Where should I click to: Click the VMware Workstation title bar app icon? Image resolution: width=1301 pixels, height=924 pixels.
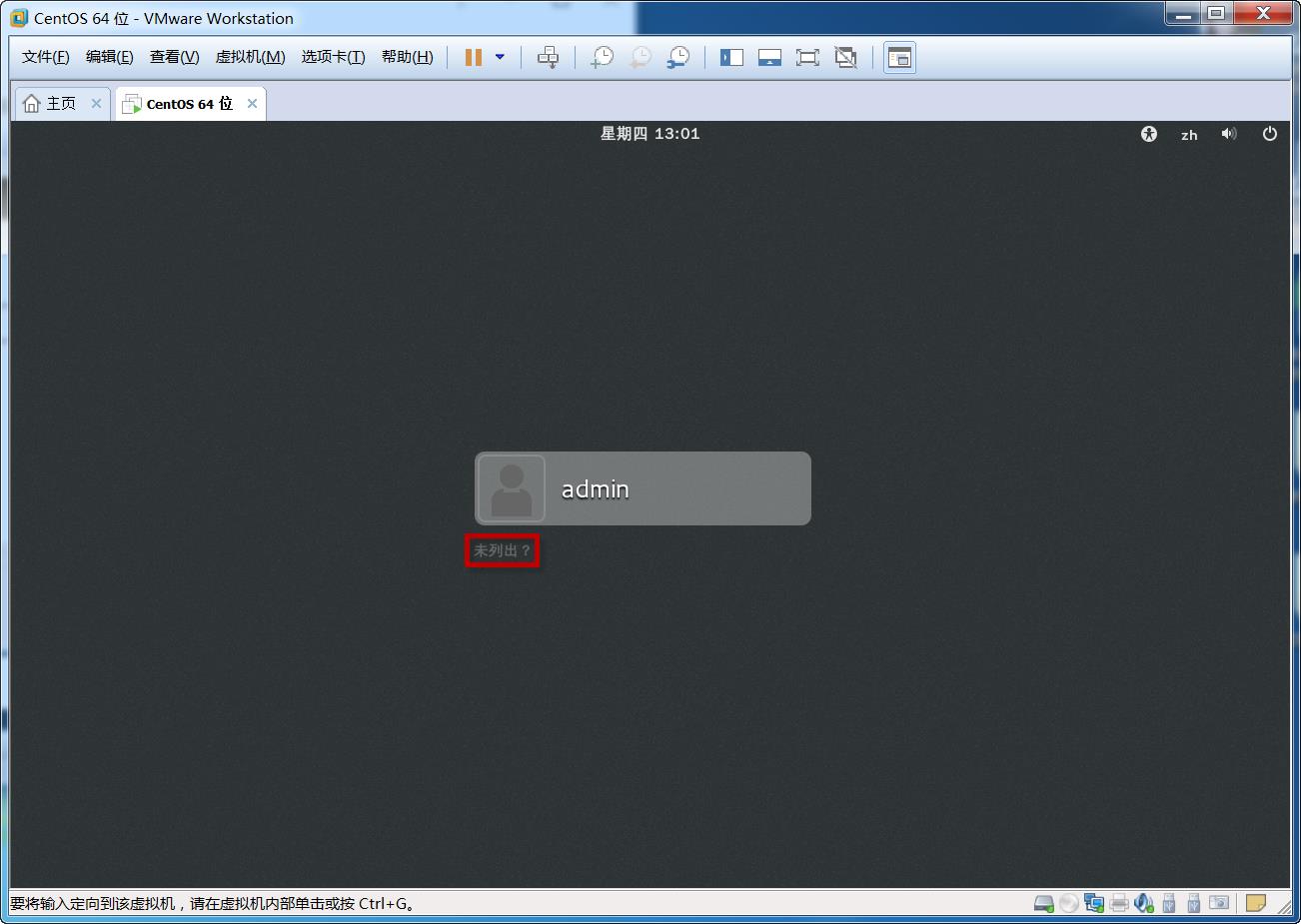pos(19,18)
